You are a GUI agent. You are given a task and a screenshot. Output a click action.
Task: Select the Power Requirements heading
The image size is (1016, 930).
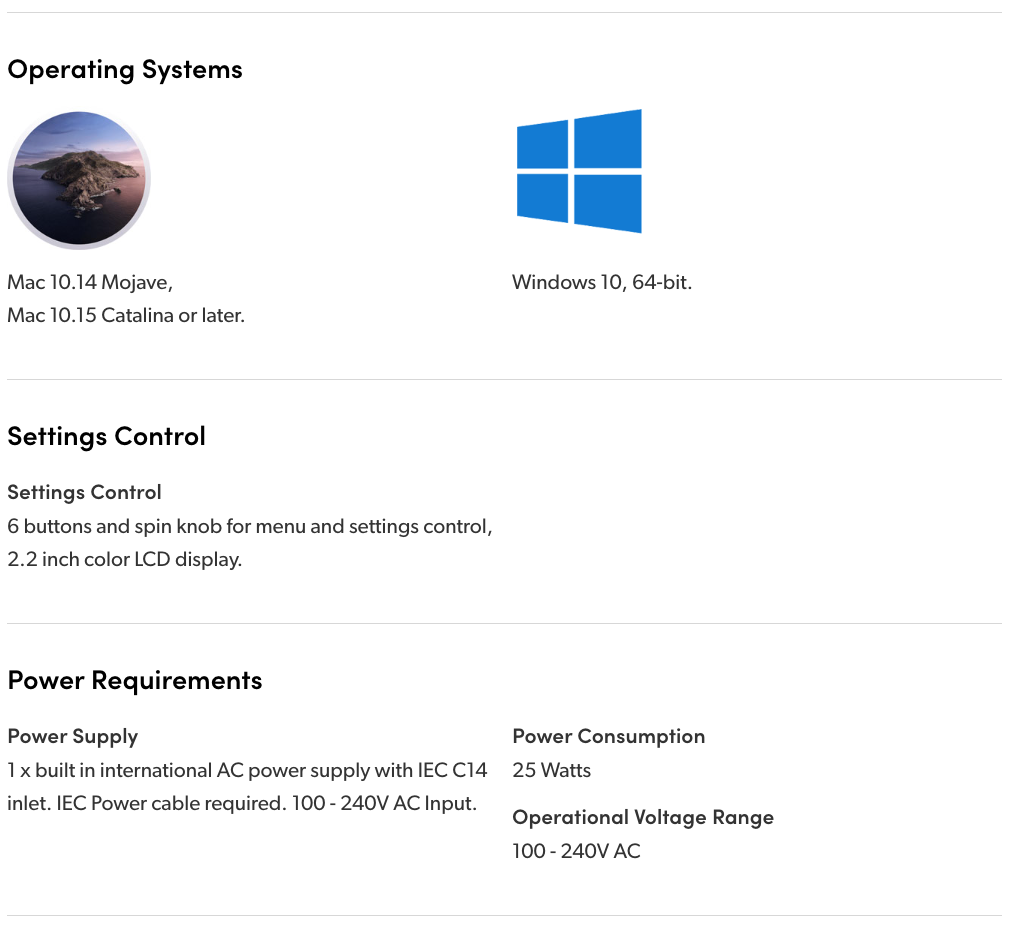click(135, 681)
